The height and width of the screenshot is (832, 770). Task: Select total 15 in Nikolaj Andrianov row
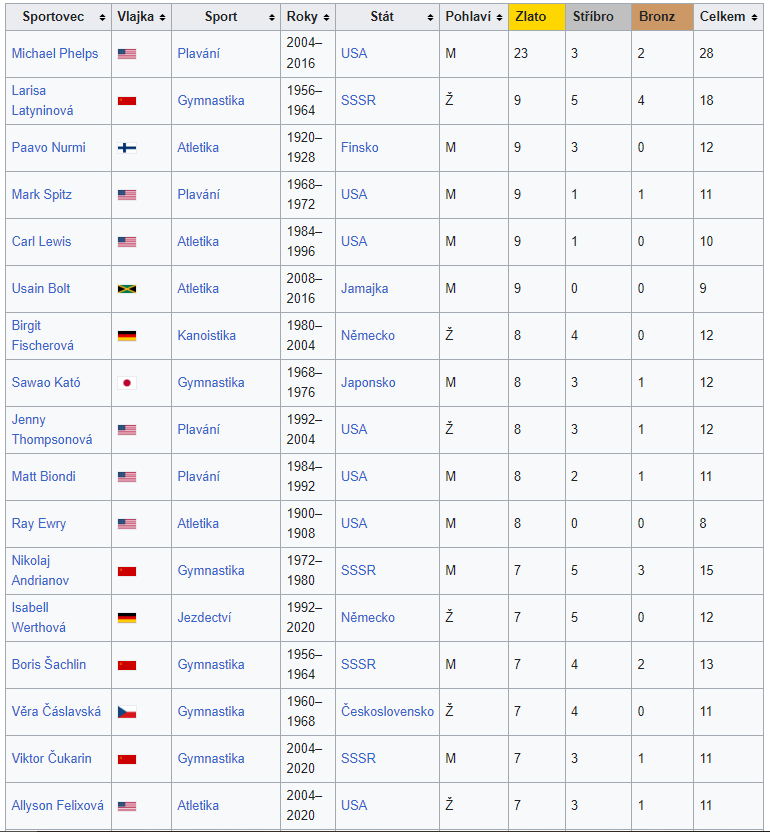pyautogui.click(x=728, y=570)
